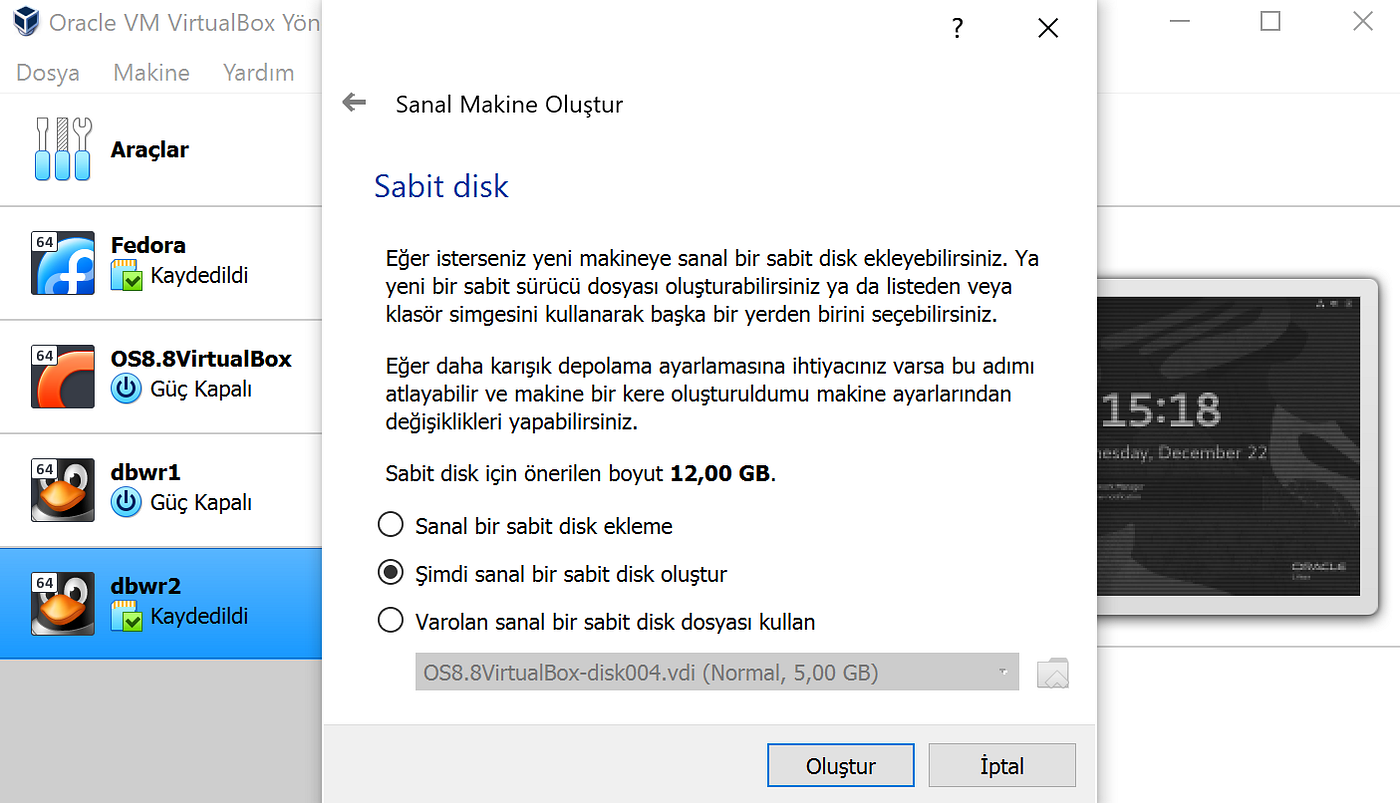Click the '12,00 GB' recommended size text
The height and width of the screenshot is (803, 1400).
point(720,473)
